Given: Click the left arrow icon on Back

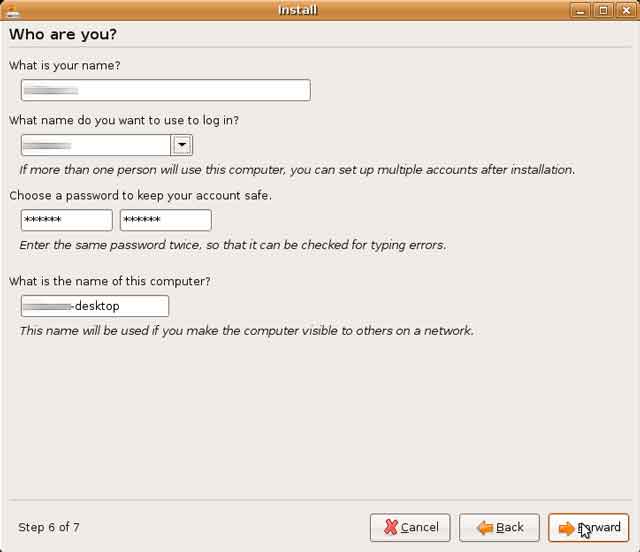Looking at the screenshot, I should [484, 527].
